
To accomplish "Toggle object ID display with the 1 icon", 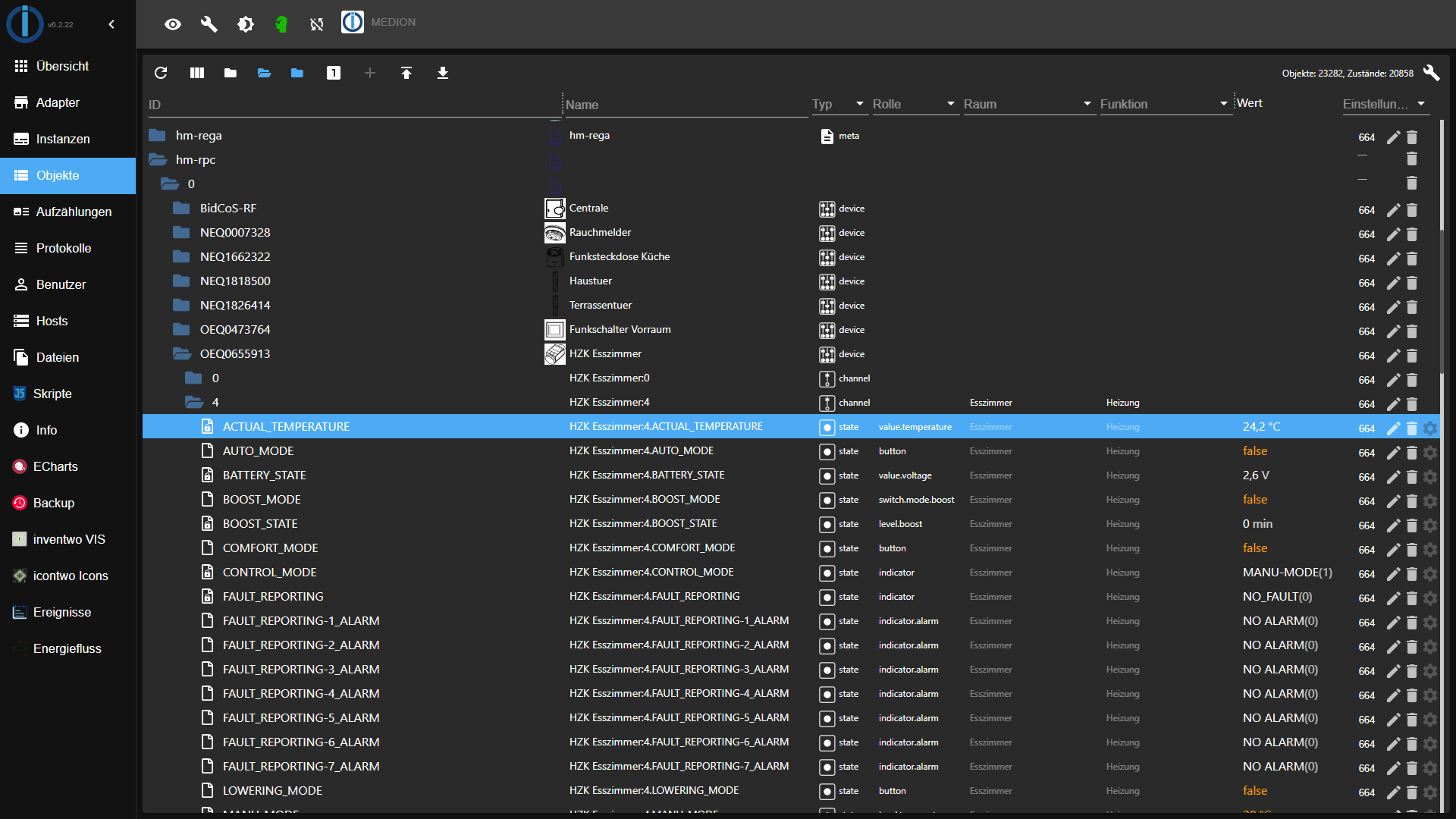I will (334, 73).
